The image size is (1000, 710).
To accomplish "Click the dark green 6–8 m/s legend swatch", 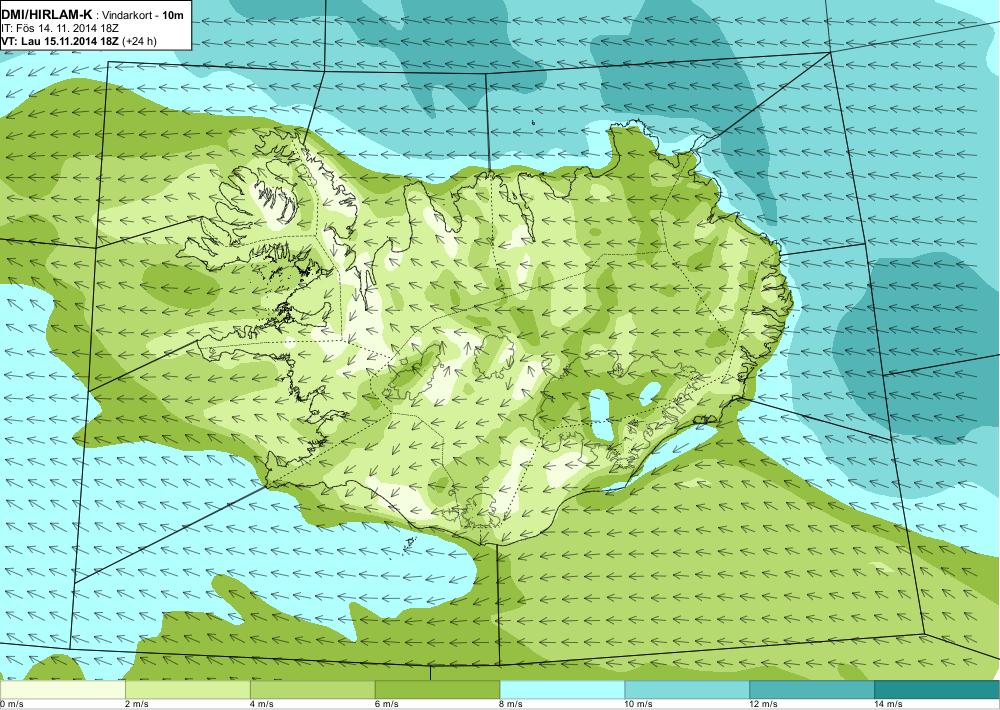I will (x=438, y=690).
